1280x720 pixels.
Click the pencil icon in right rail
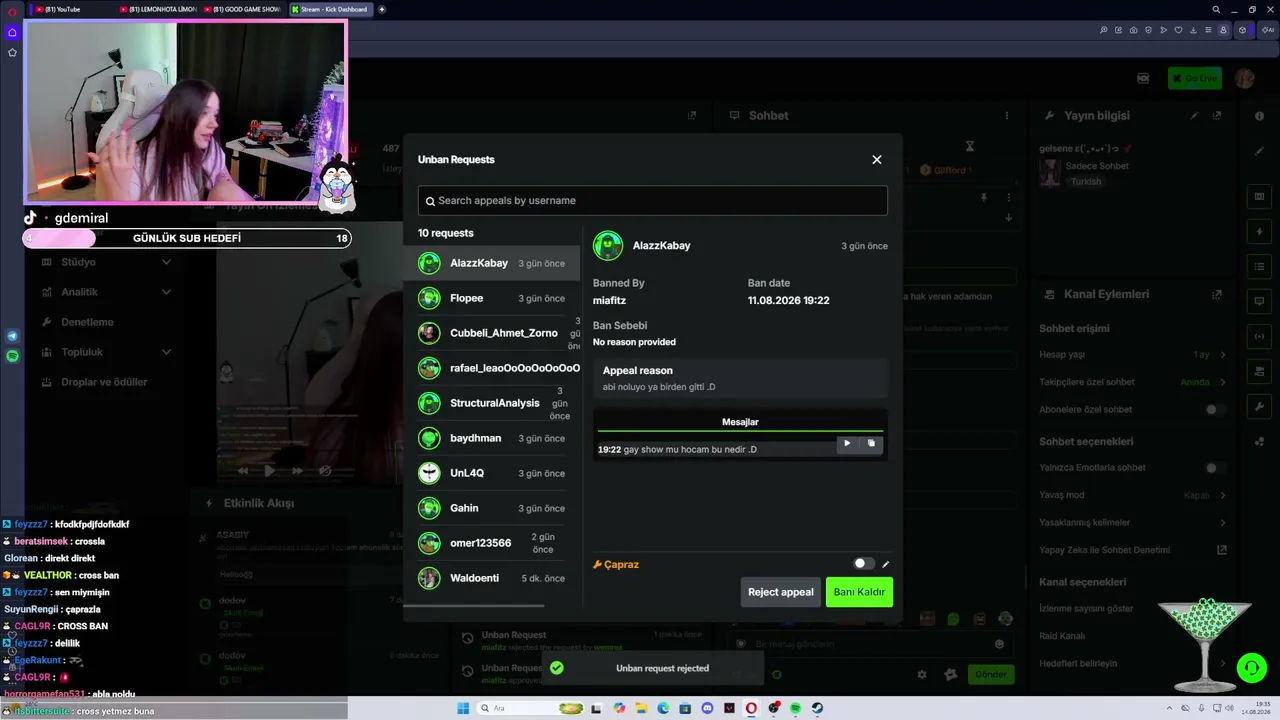(1259, 152)
